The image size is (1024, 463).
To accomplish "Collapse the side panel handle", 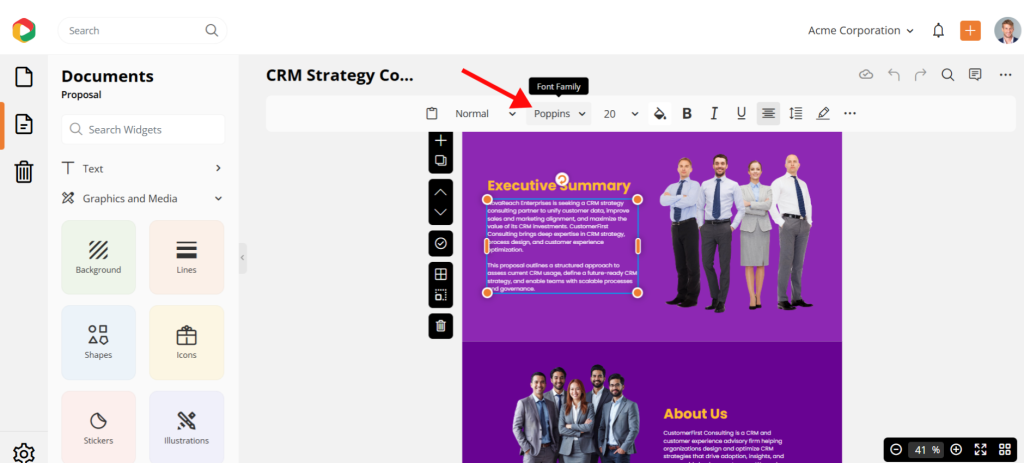I will click(242, 258).
